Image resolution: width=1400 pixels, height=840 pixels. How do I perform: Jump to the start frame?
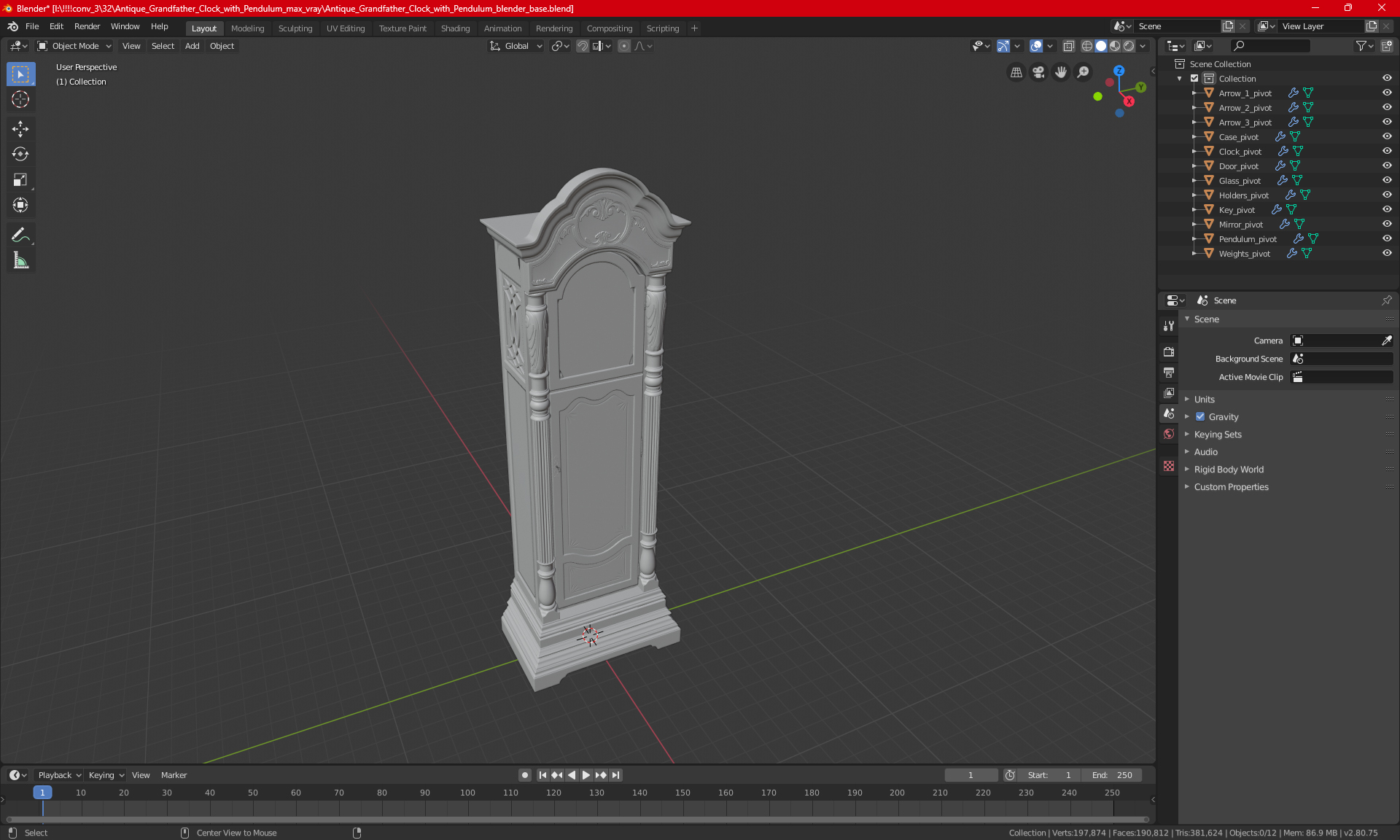point(542,775)
